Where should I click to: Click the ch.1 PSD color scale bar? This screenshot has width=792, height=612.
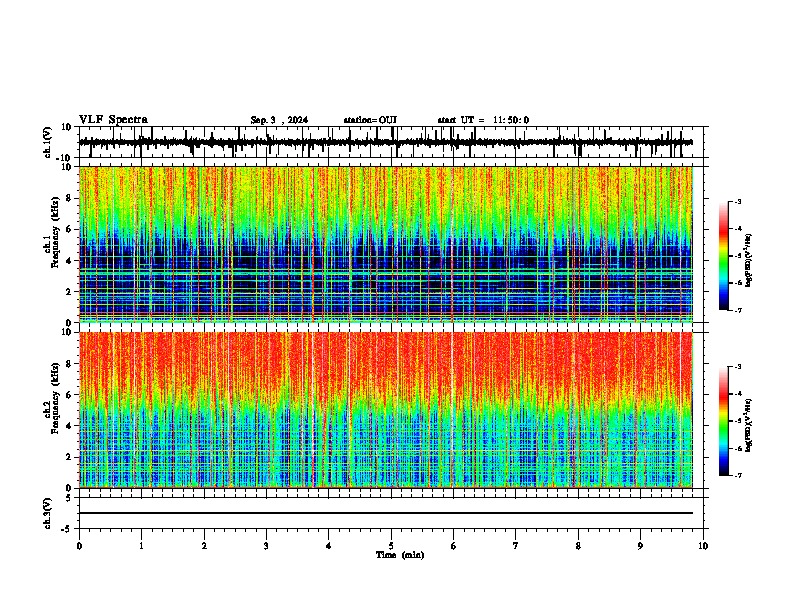[724, 256]
